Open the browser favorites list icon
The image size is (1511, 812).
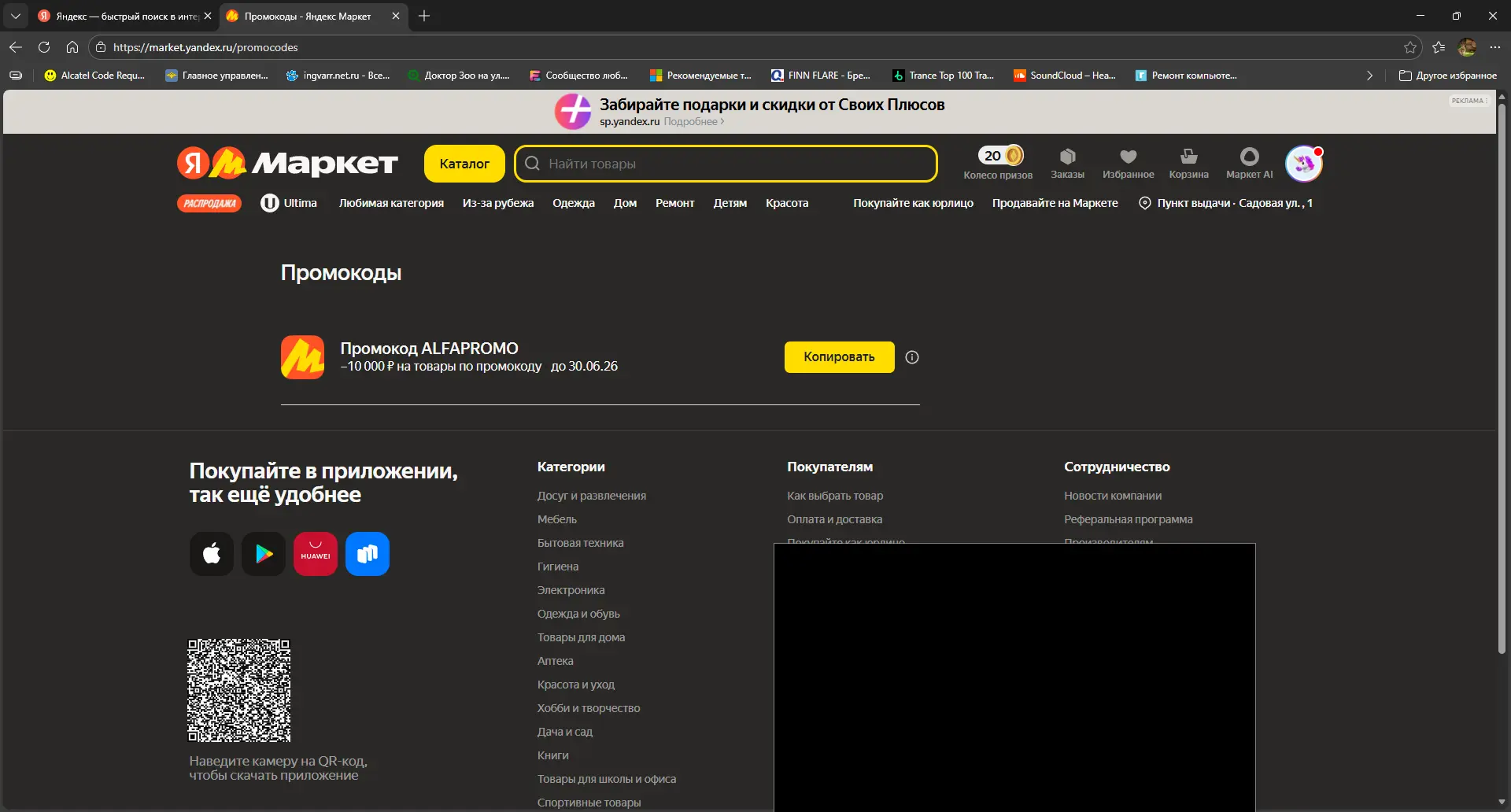point(1439,47)
